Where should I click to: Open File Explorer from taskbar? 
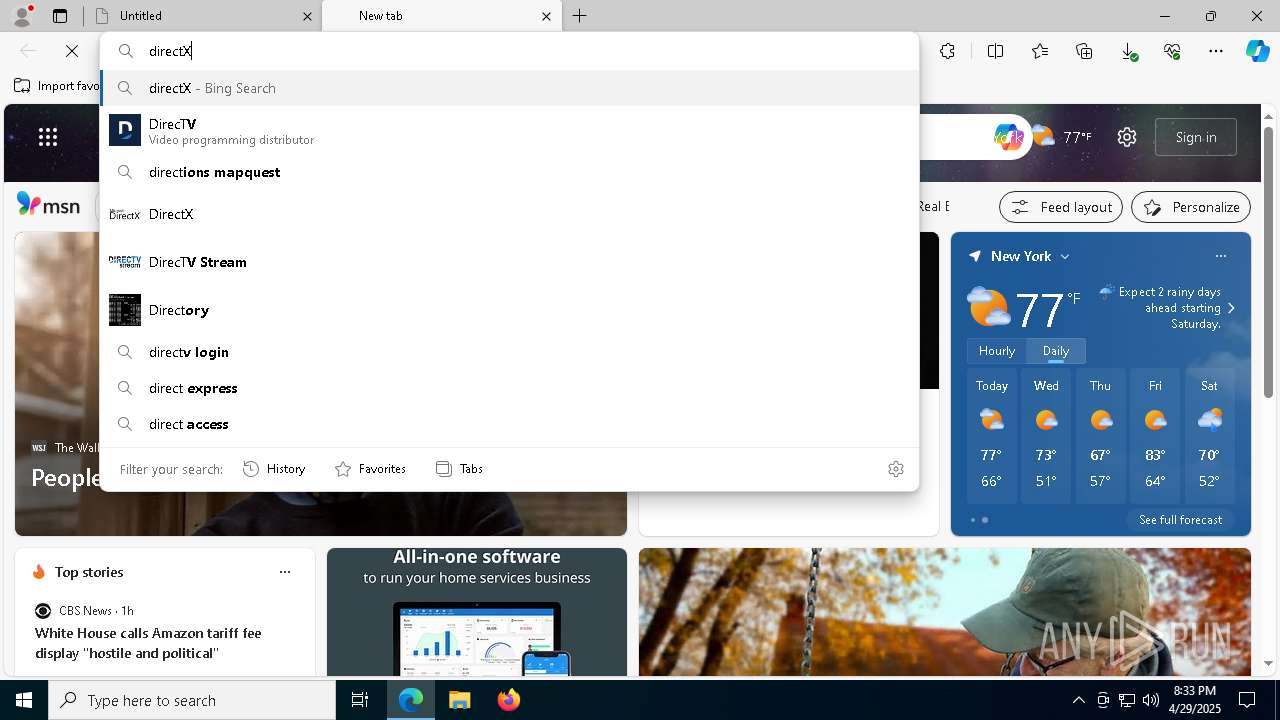(459, 700)
